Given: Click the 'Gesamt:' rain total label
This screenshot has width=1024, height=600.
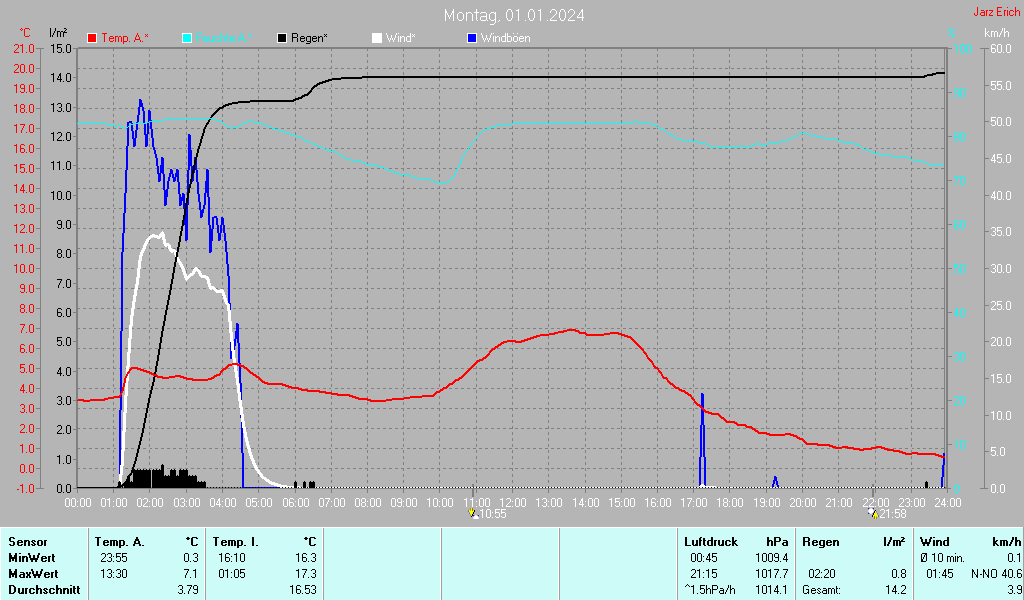Looking at the screenshot, I should tap(821, 590).
